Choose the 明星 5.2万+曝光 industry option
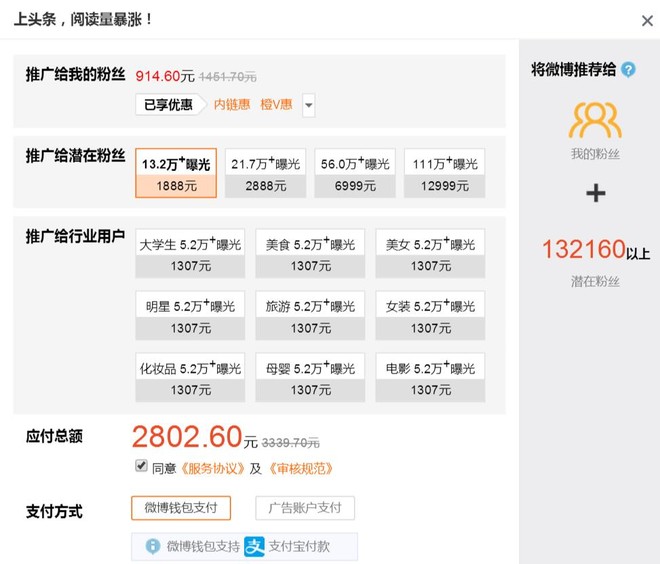 click(190, 315)
